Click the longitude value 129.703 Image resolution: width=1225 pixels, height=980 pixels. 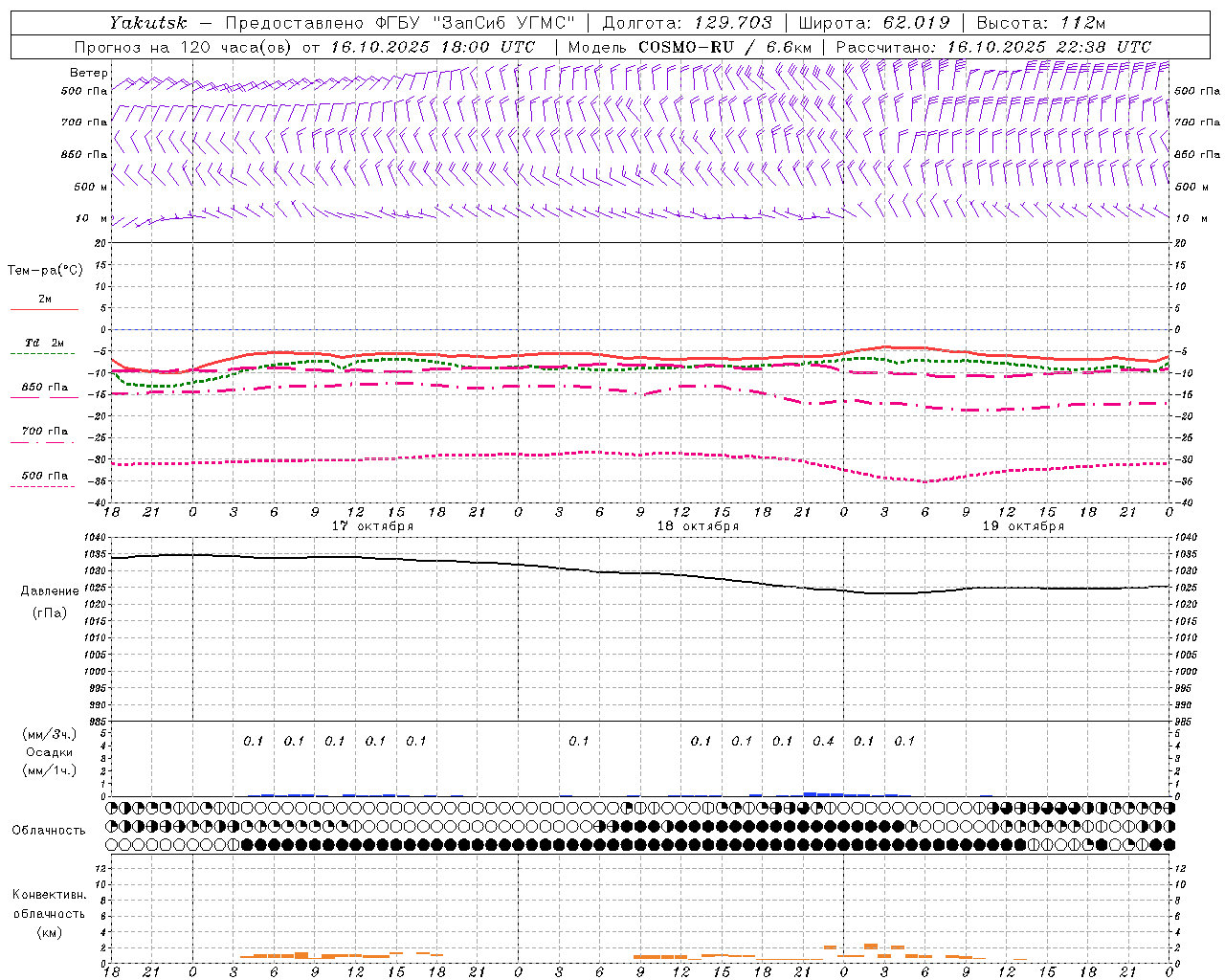(731, 23)
